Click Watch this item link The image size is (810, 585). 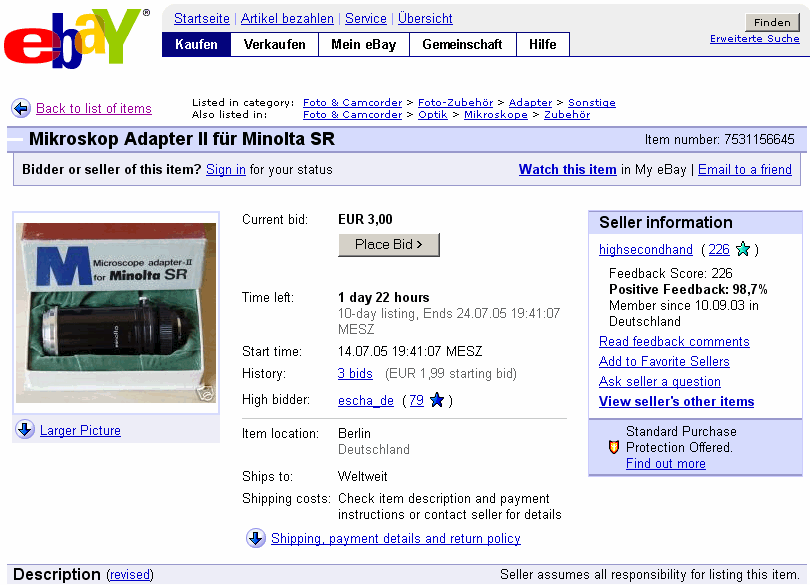pyautogui.click(x=568, y=170)
